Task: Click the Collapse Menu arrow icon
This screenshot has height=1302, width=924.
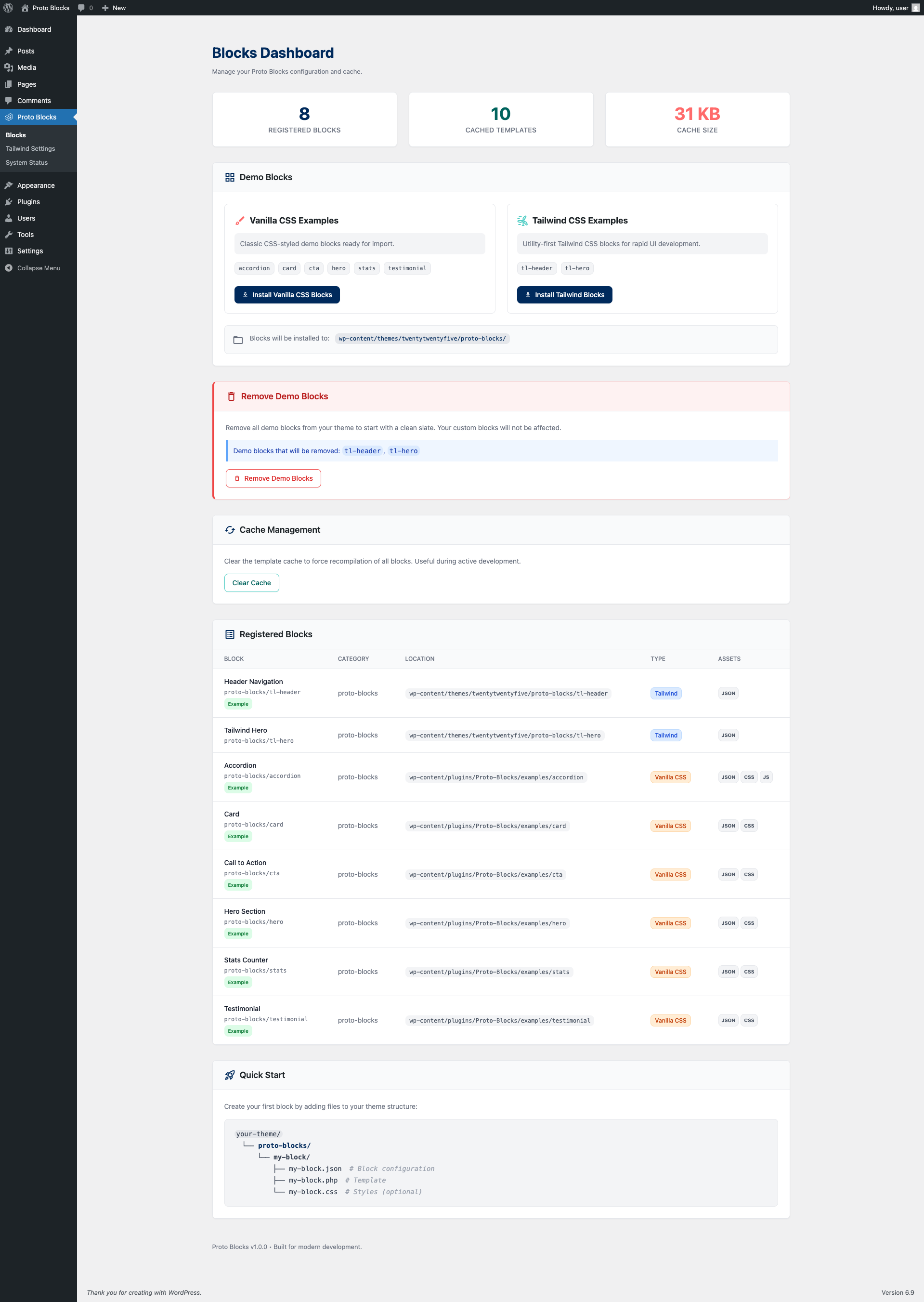Action: tap(9, 268)
